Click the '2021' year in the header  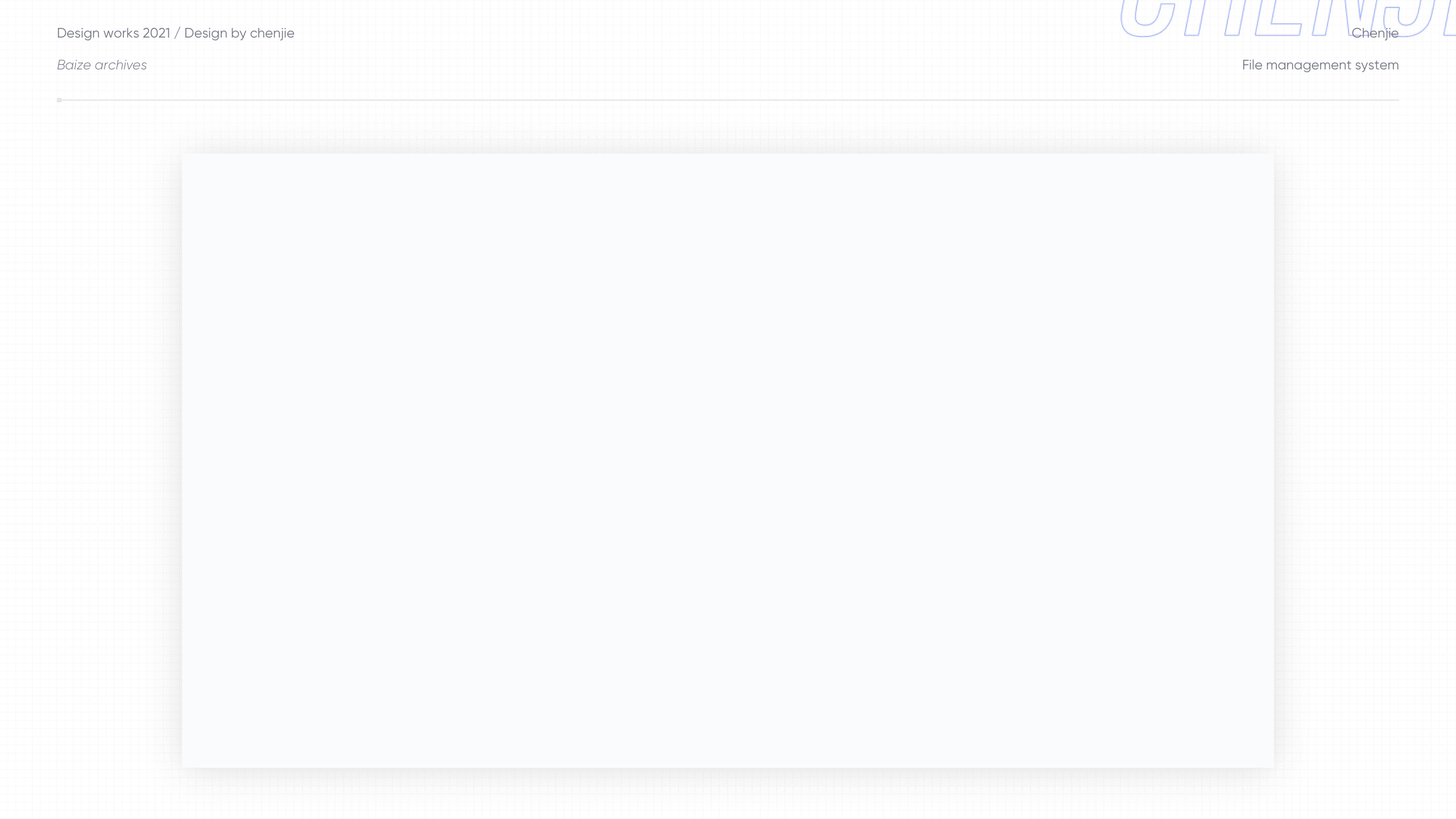point(156,33)
